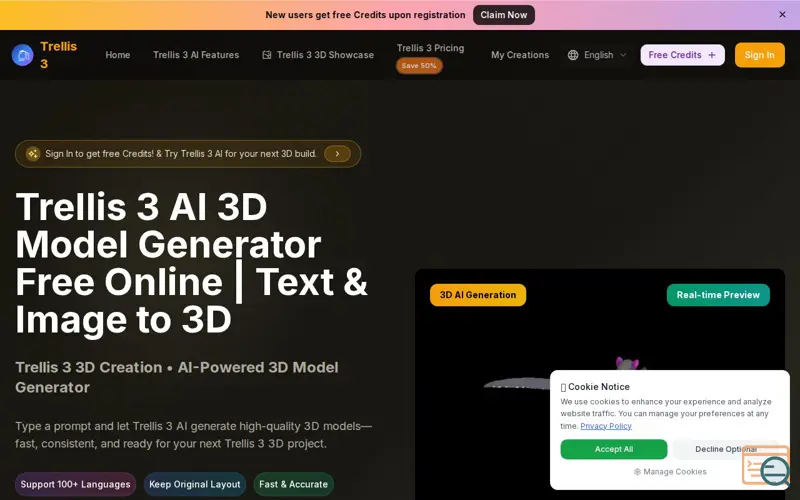Click the globe language icon
Screen dimensions: 800x500
coord(573,55)
